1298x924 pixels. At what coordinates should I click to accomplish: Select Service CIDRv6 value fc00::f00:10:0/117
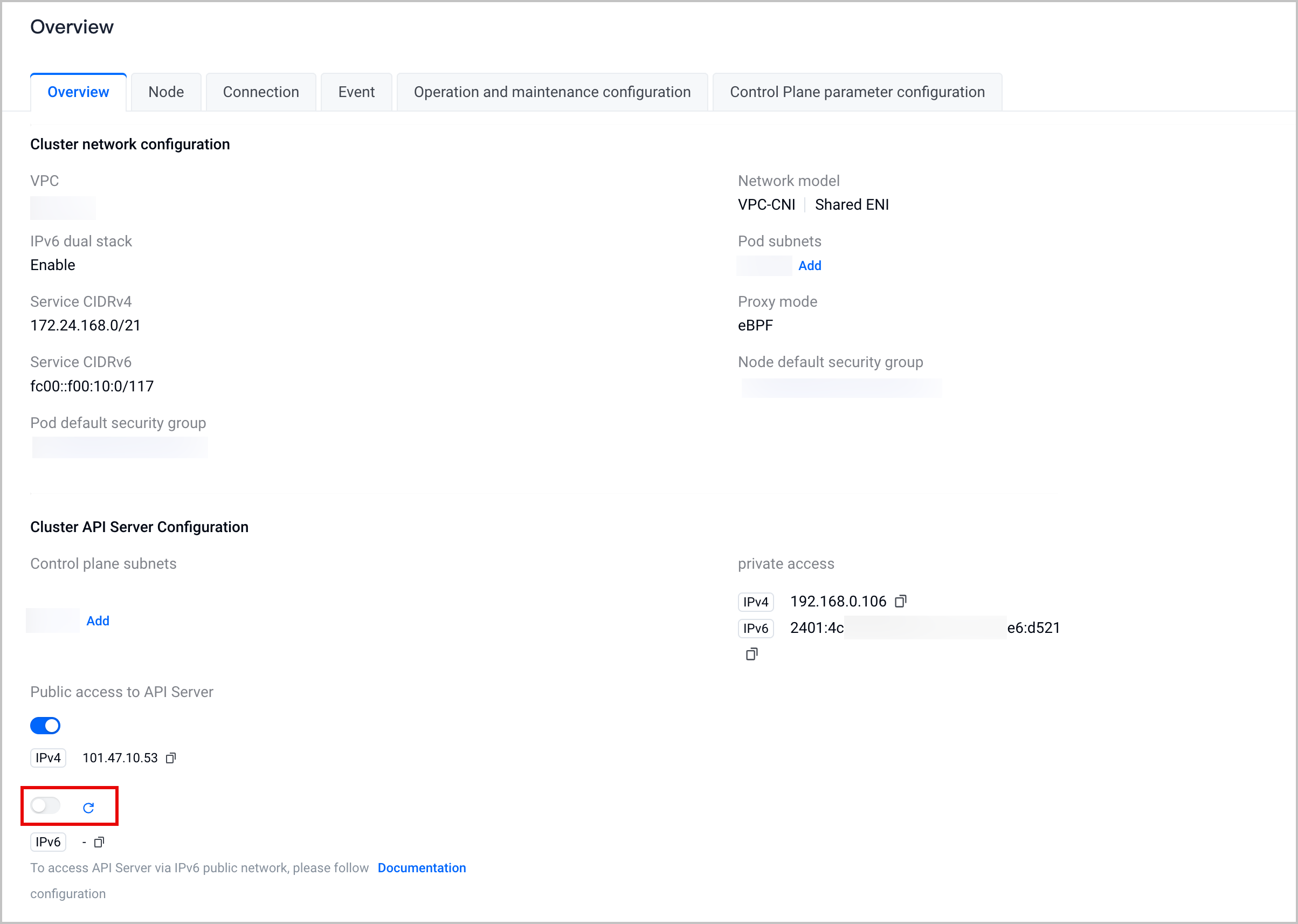[x=92, y=387]
